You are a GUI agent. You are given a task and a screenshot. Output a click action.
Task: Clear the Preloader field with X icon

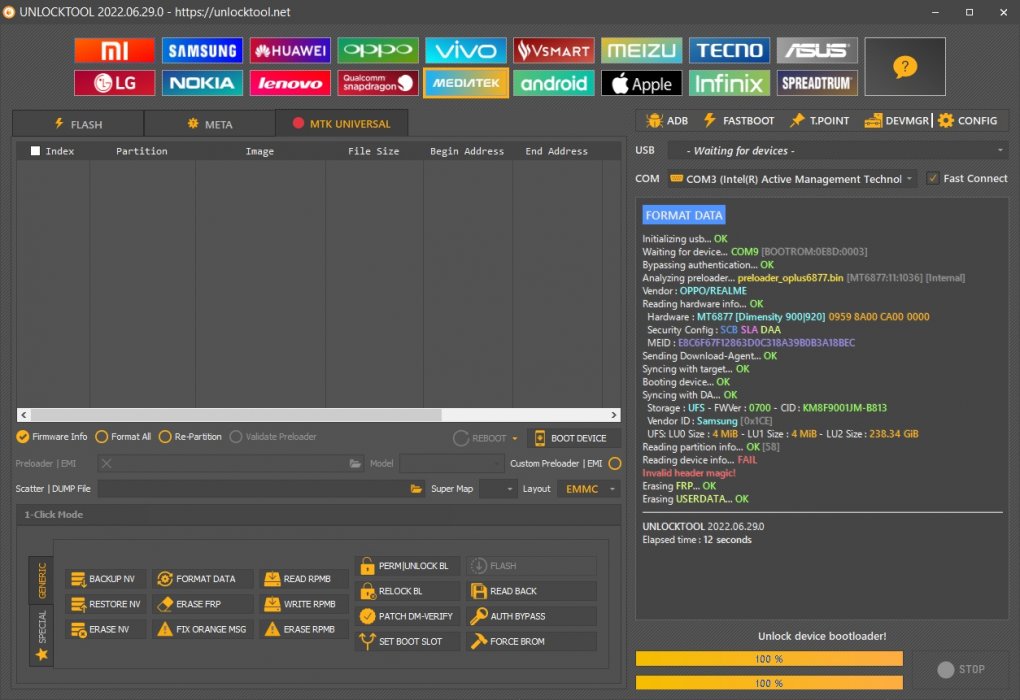[107, 463]
